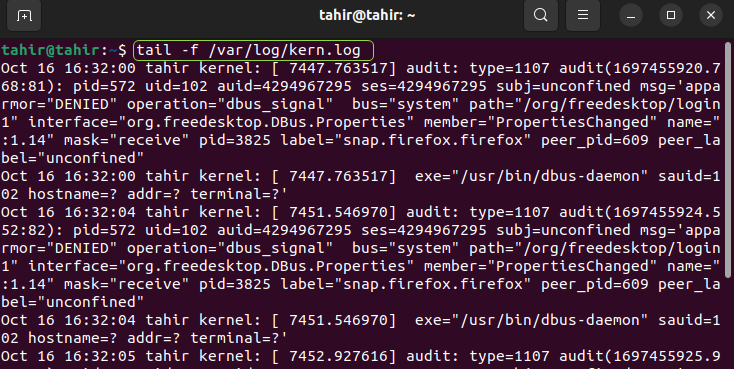Click the tahir@tahir: ~ window title
734x369 pixels.
(367, 15)
